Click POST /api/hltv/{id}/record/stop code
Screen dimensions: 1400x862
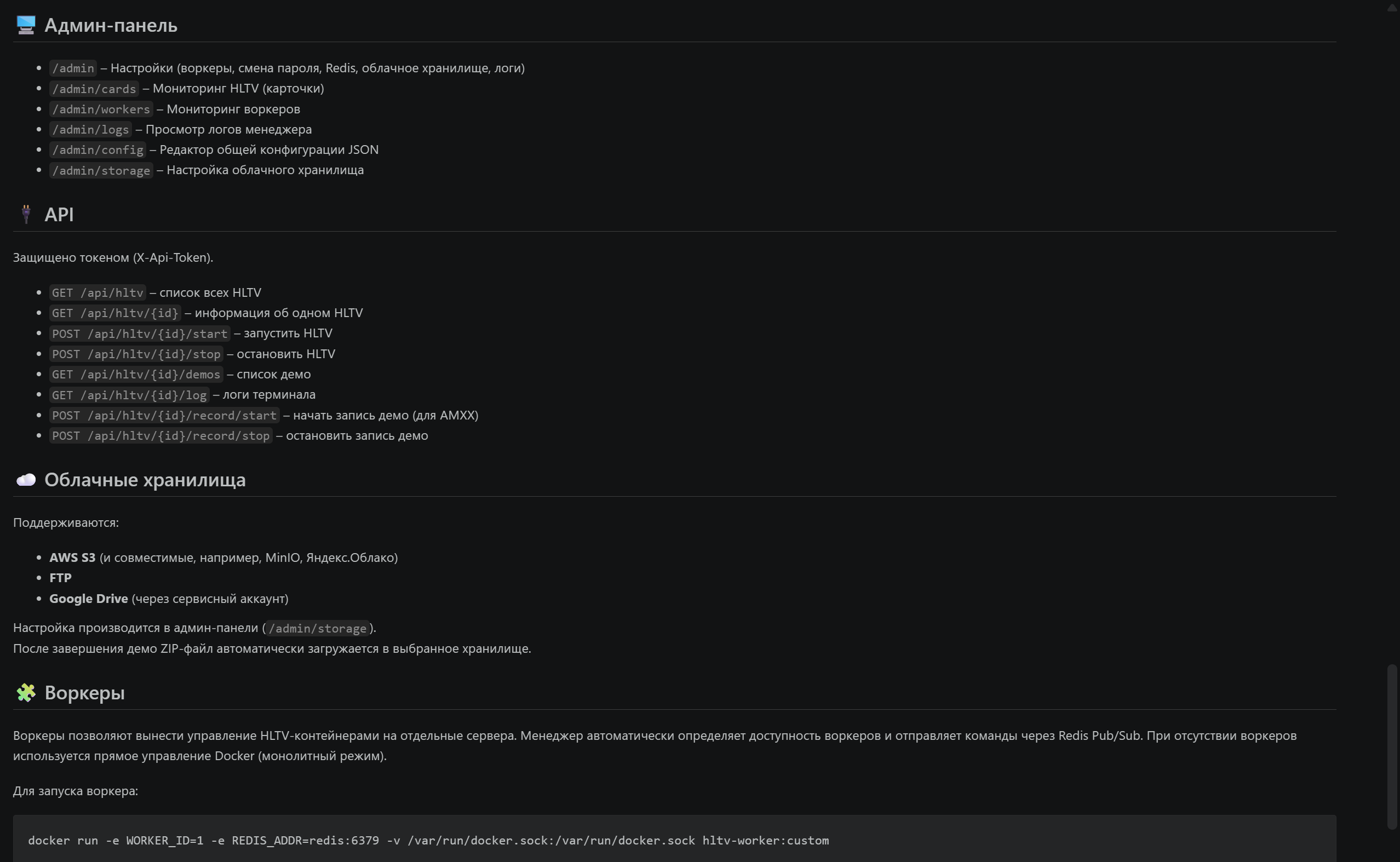[x=160, y=435]
